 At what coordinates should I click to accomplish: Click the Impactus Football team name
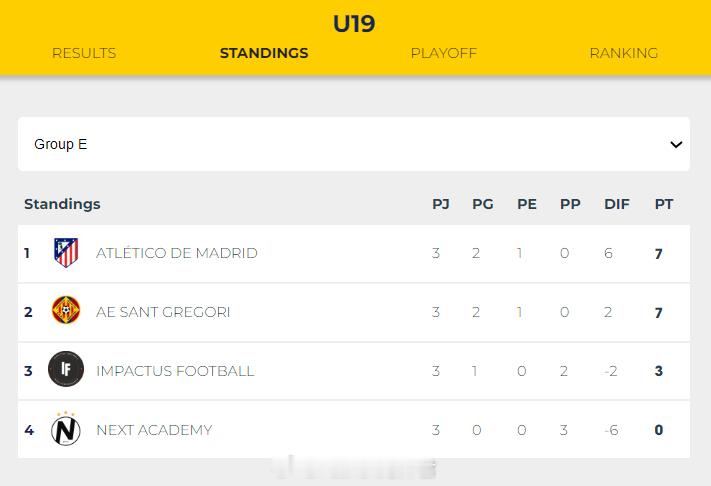tap(175, 371)
